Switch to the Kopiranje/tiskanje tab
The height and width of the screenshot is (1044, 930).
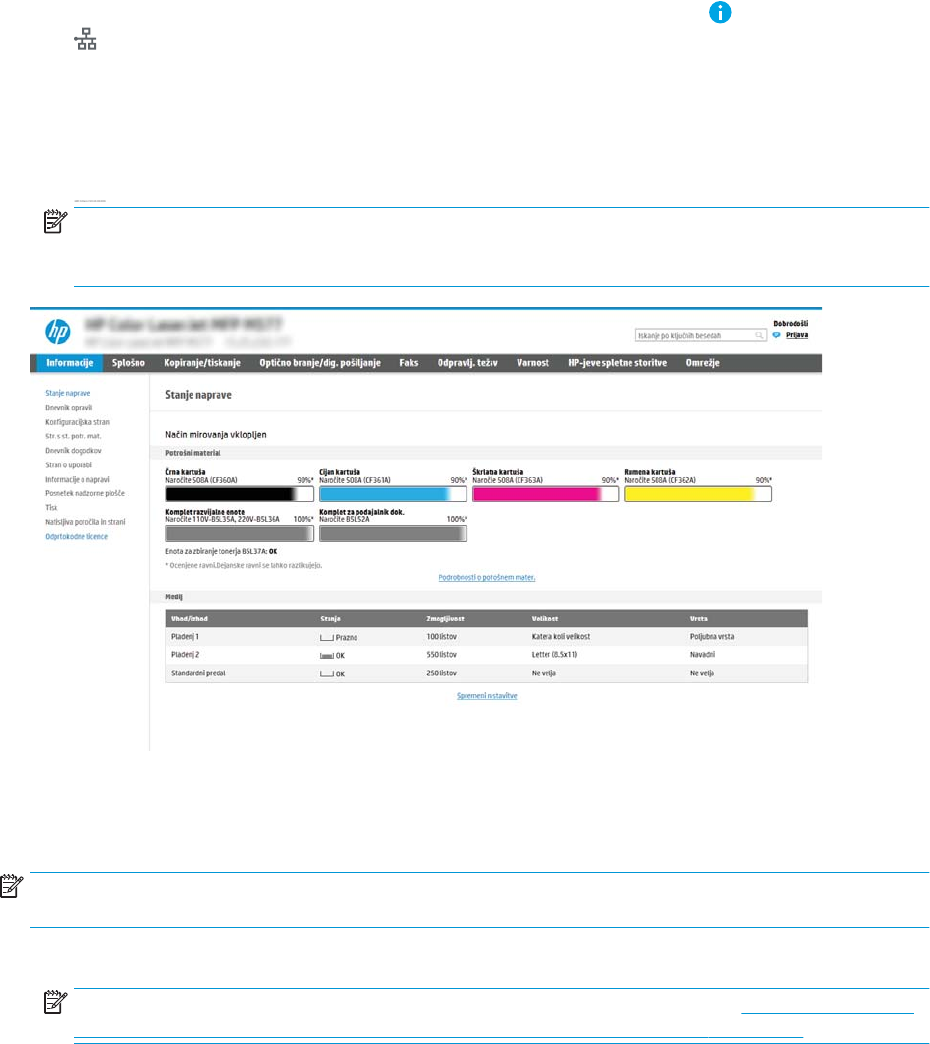coord(202,363)
